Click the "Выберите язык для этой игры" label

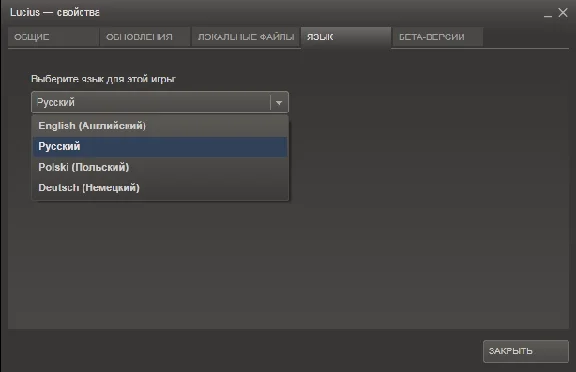pos(104,79)
